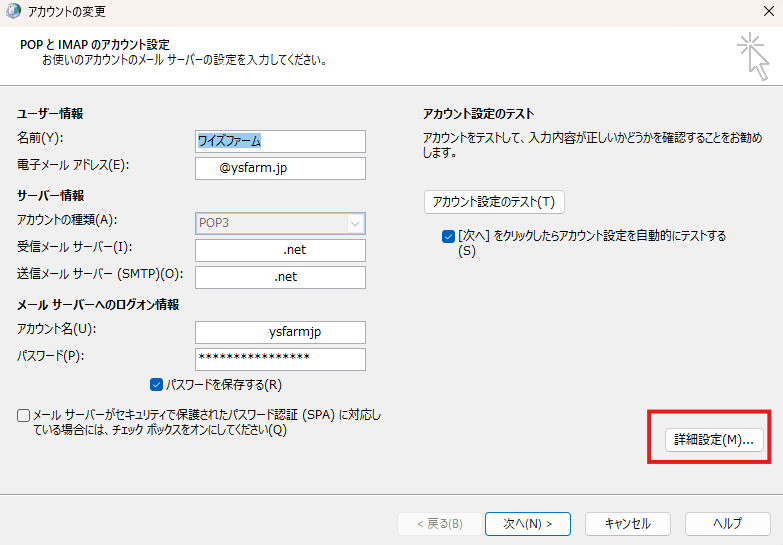Click the cursor wizard icon in header
Viewport: 783px width, 545px height.
coord(751,54)
